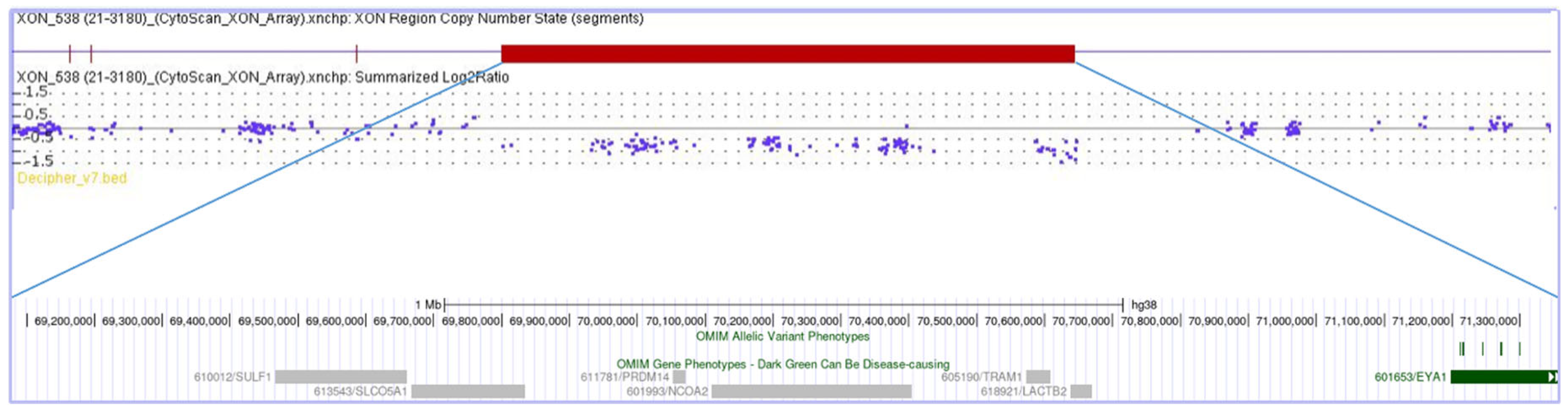1568x414 pixels.
Task: Click the dark green EYA1 gene bar
Action: (x=1497, y=377)
